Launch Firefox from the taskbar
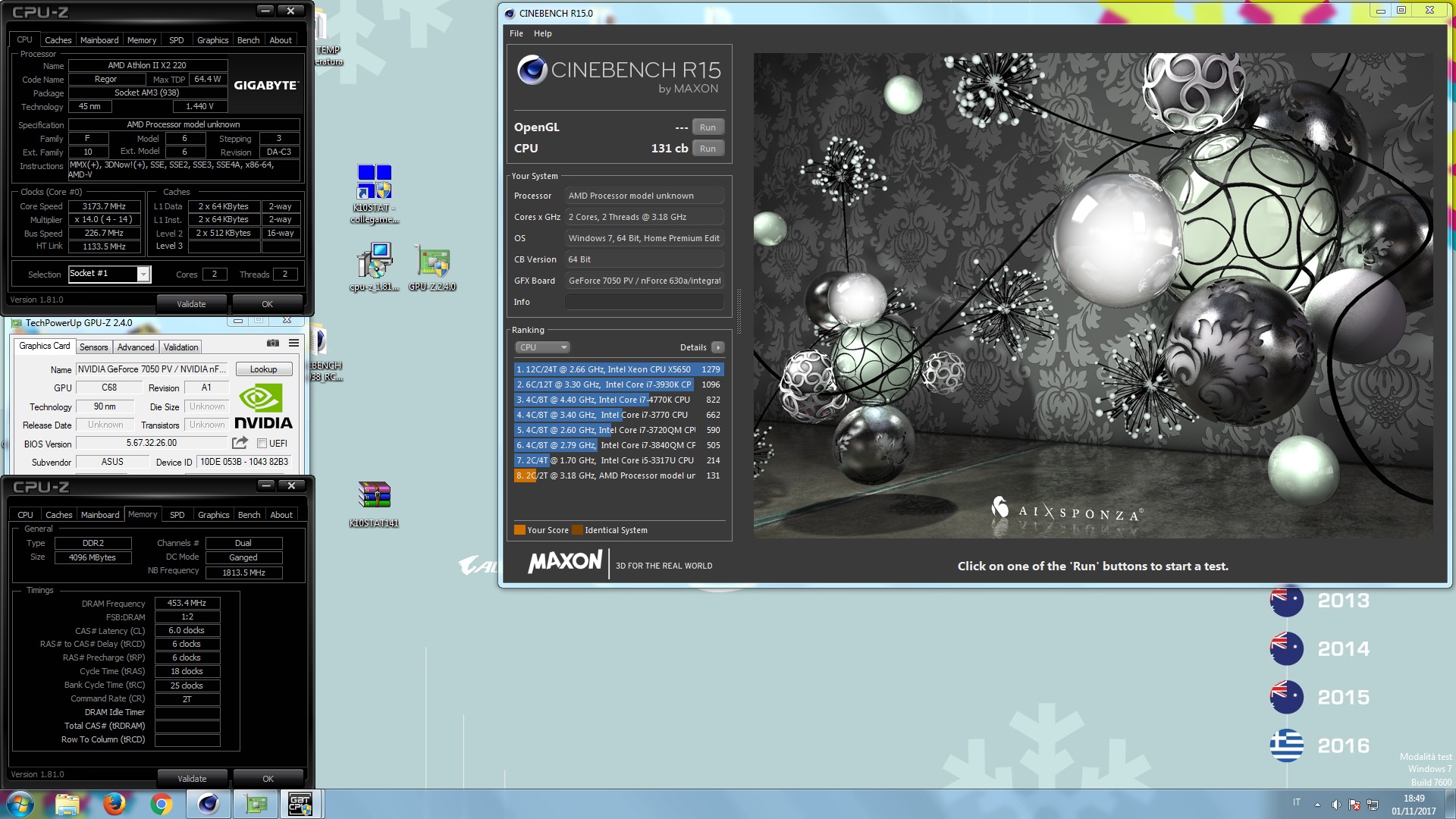 115,804
